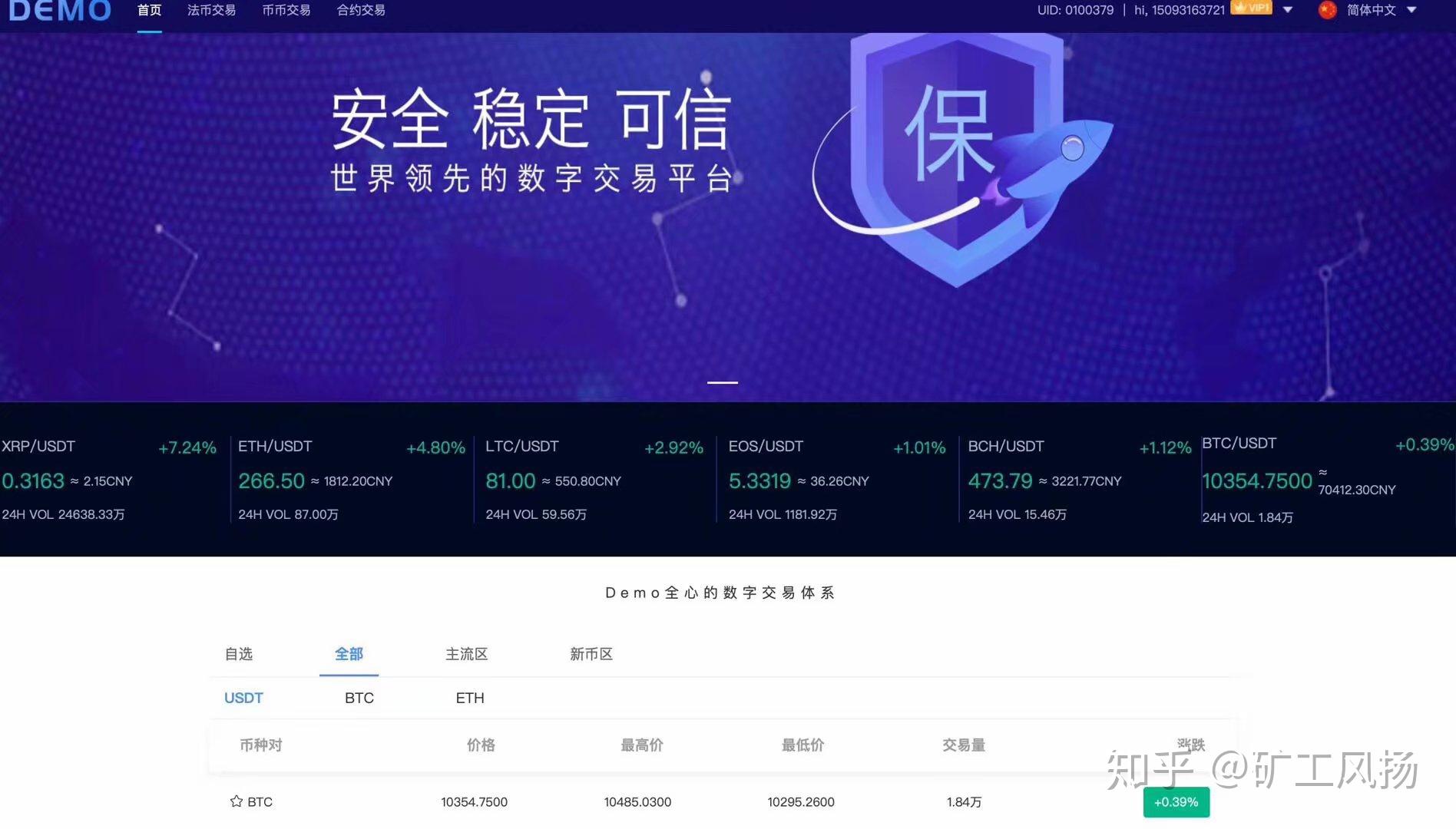Switch to 自选 tab
1456x829 pixels.
pos(238,654)
